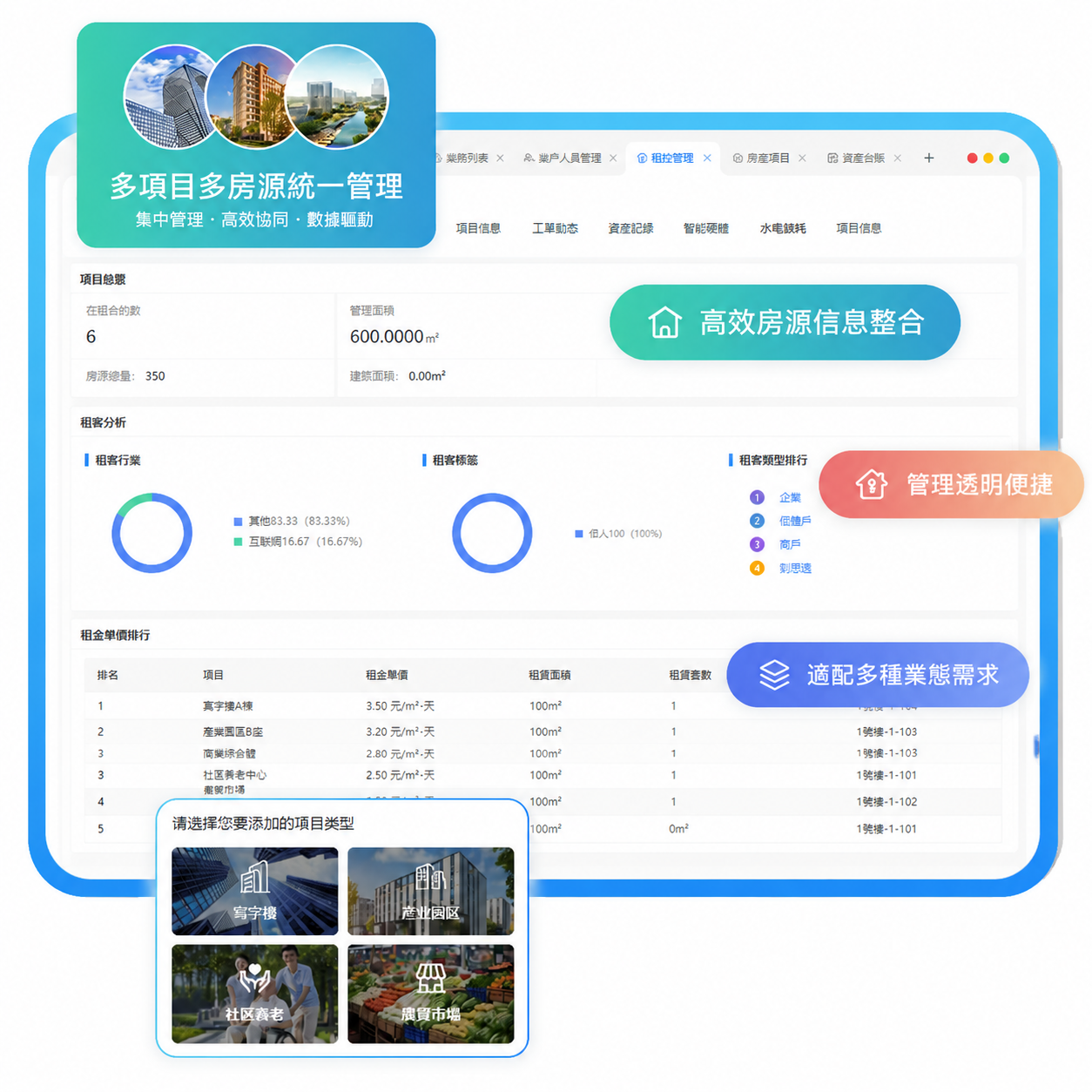This screenshot has width=1092, height=1092.
Task: Click the 3.50 元/m²·天 price cell
Action: pos(400,706)
